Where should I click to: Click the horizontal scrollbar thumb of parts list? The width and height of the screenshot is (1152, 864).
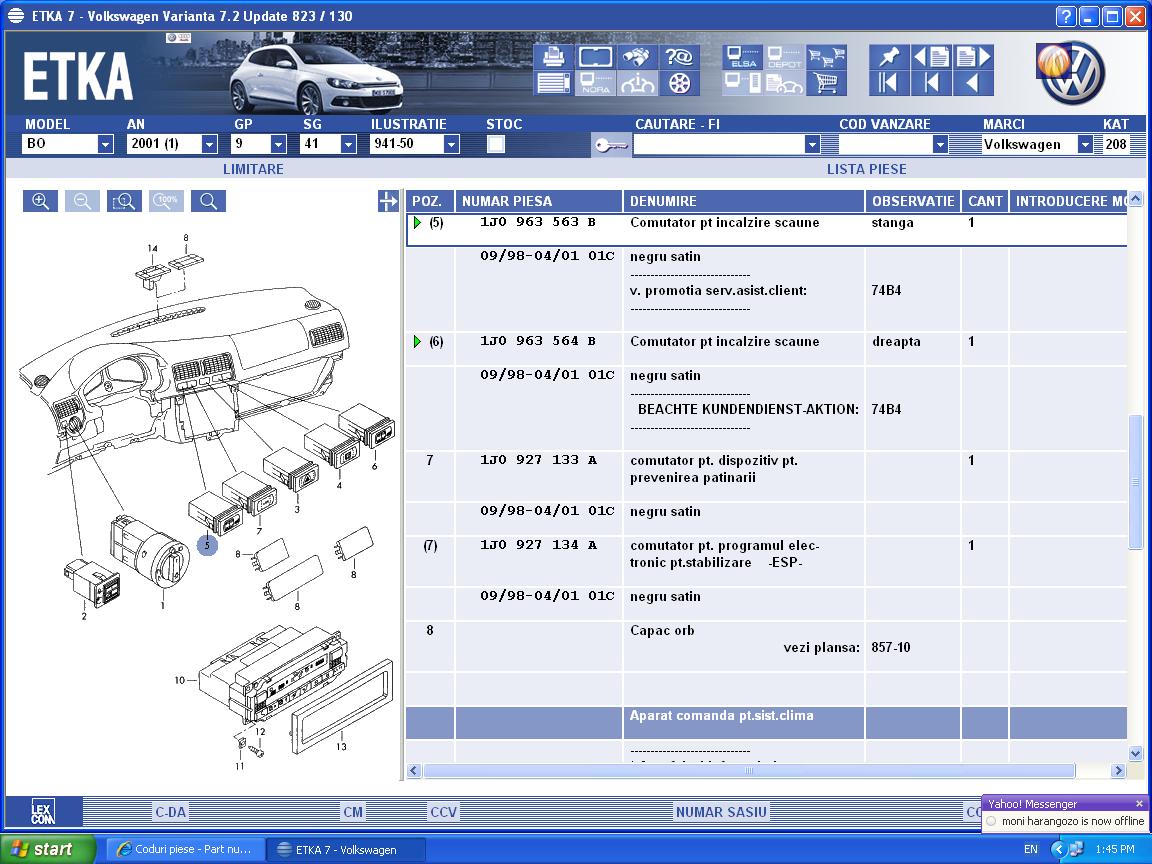coord(749,771)
